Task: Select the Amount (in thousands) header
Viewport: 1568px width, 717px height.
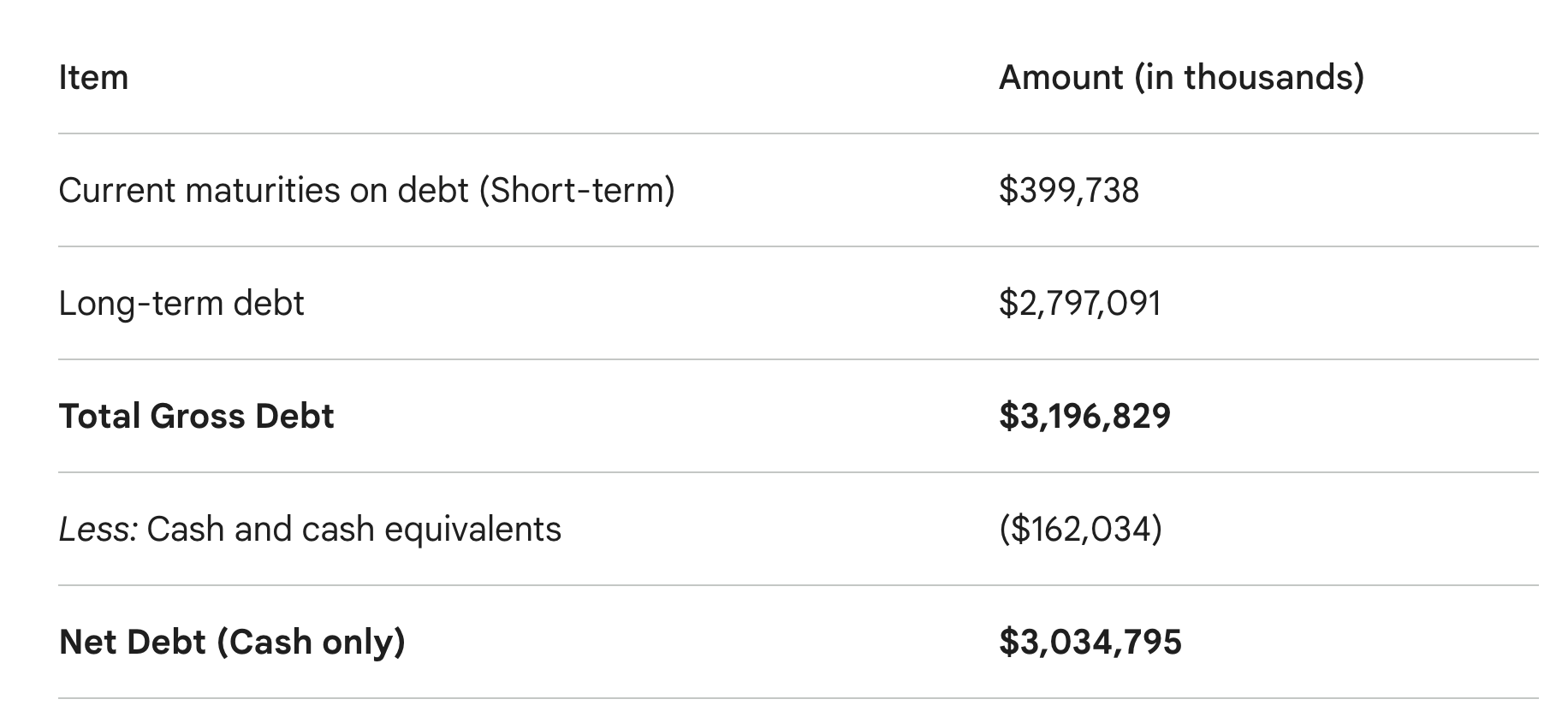Action: [x=1181, y=78]
